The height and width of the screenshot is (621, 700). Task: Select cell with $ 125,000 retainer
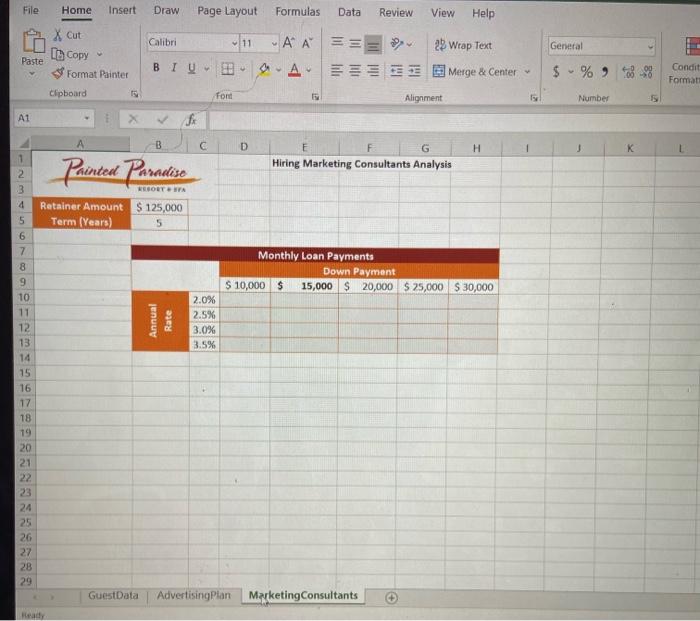[159, 207]
